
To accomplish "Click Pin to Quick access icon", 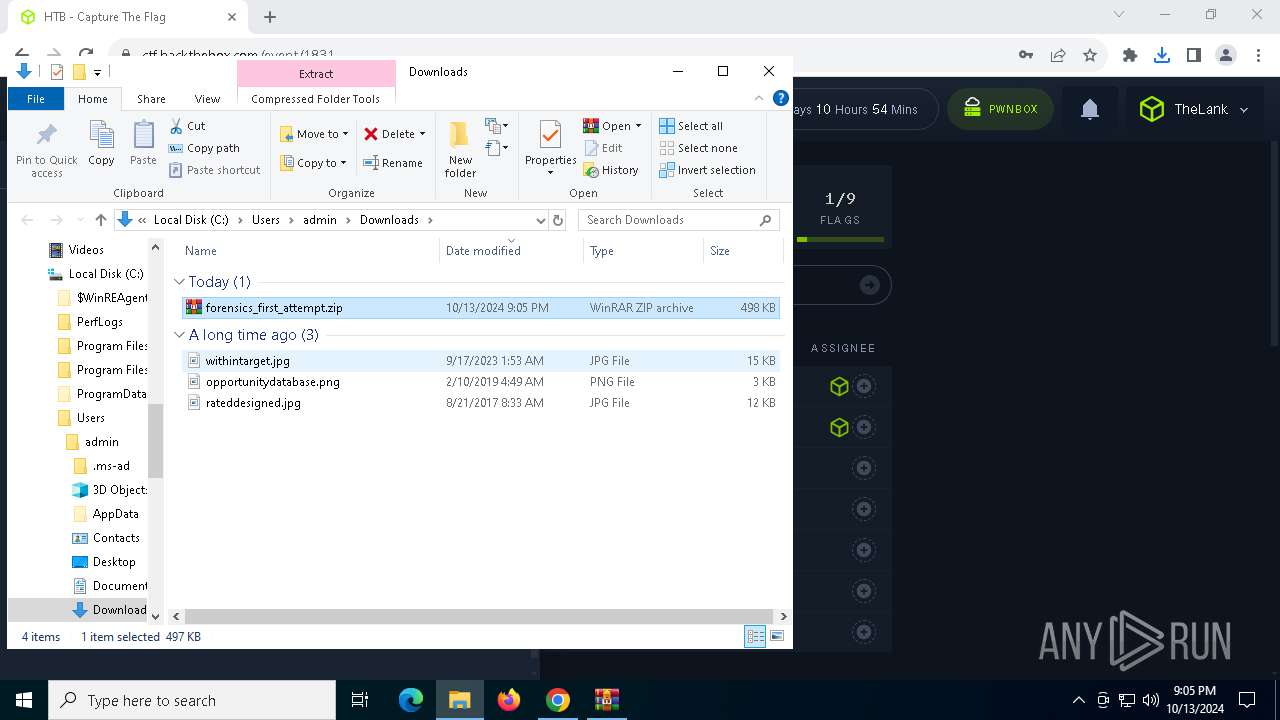I will point(46,150).
